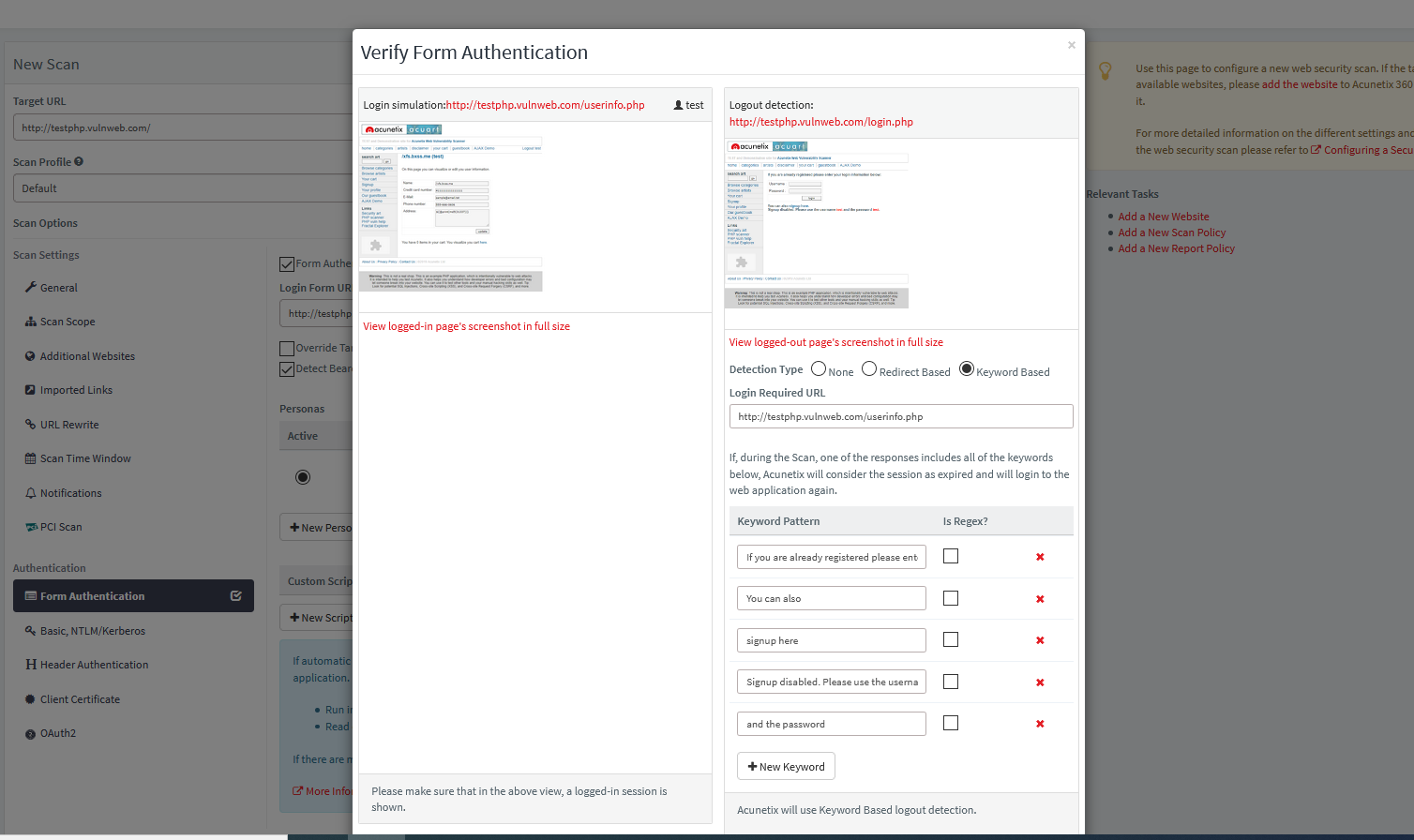Edit the 'You can also' keyword field

832,598
